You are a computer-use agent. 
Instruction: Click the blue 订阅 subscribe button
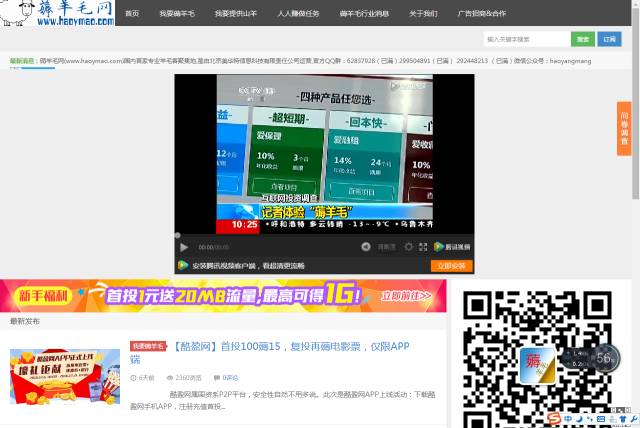609,39
